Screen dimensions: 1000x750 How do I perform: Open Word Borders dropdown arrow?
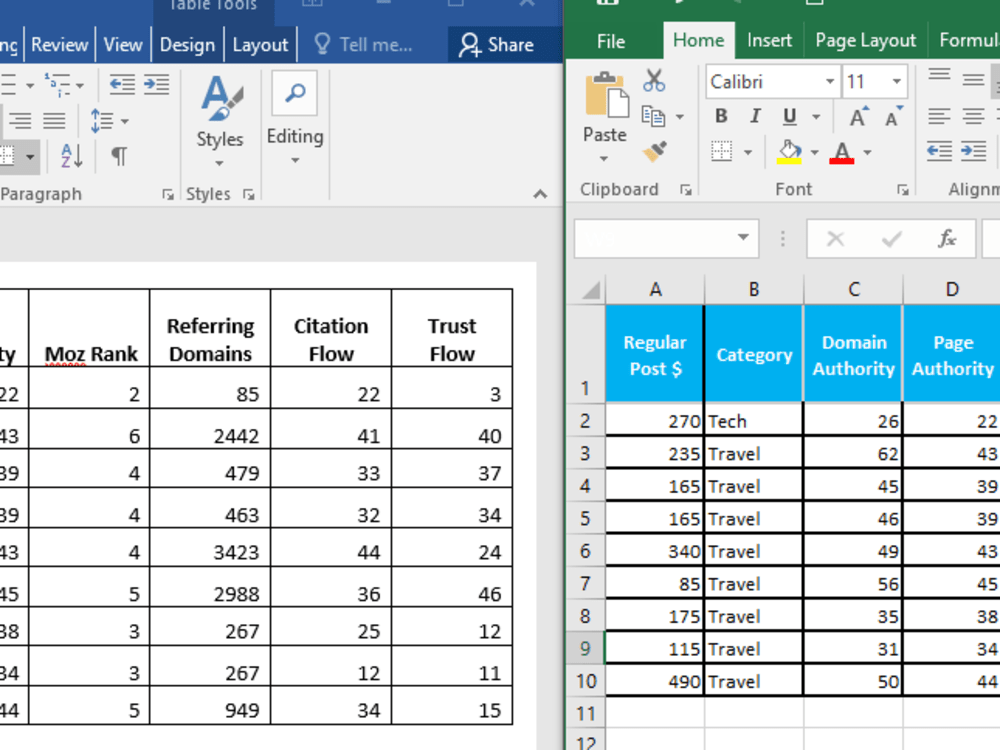click(30, 156)
